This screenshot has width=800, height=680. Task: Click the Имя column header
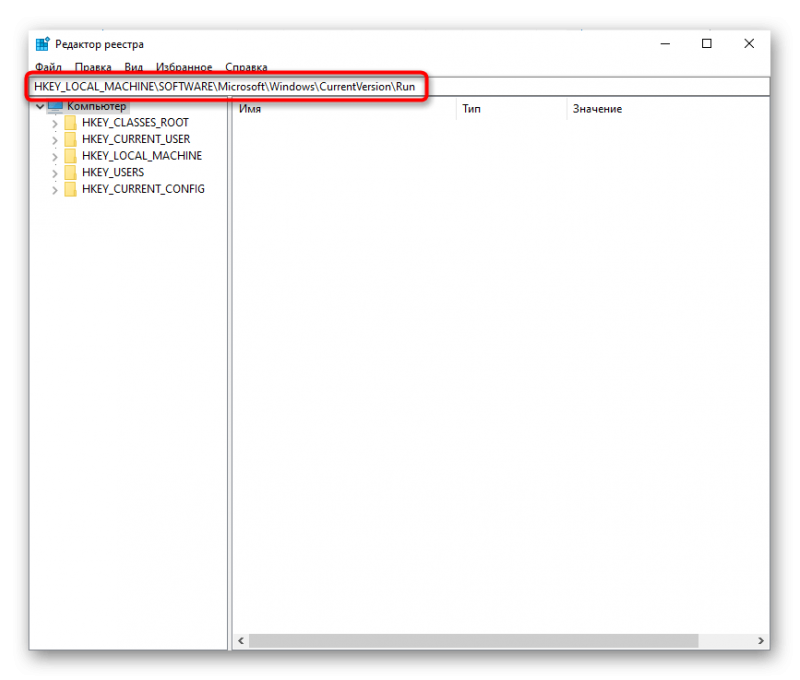(344, 109)
